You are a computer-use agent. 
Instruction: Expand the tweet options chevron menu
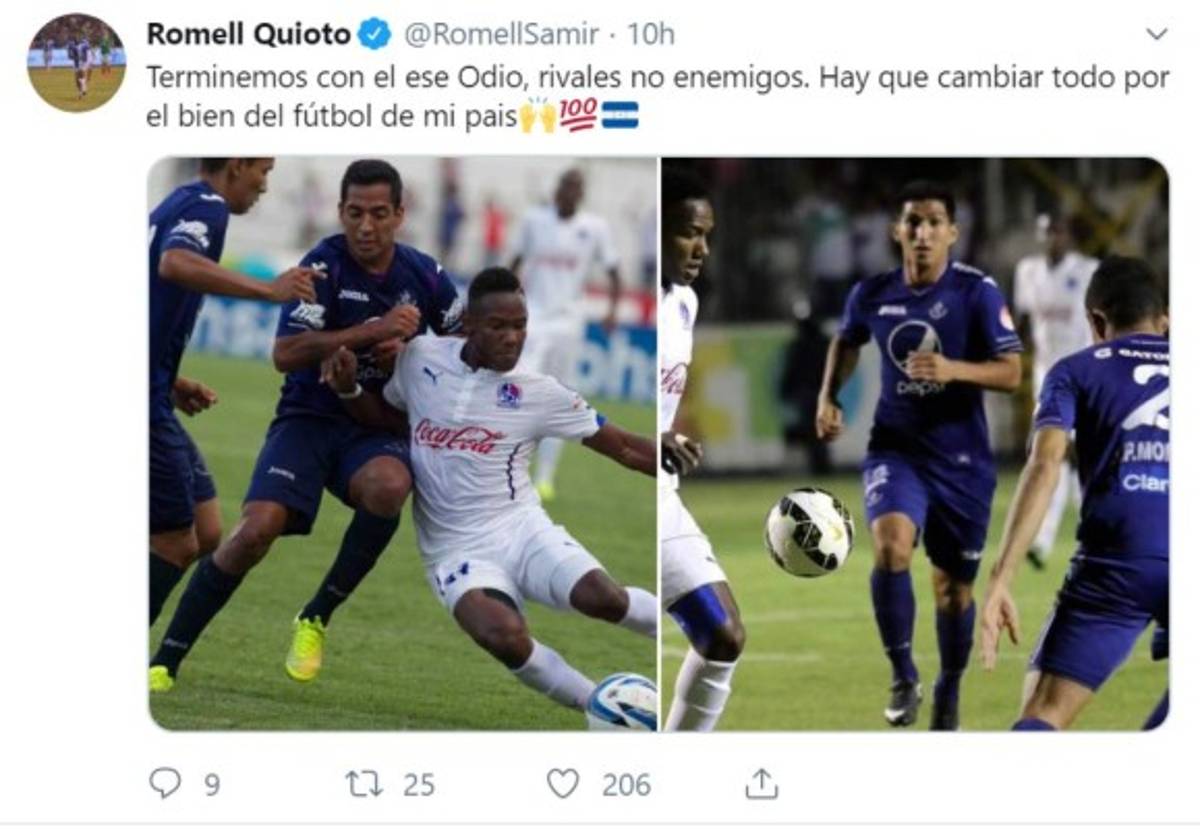coord(1156,34)
